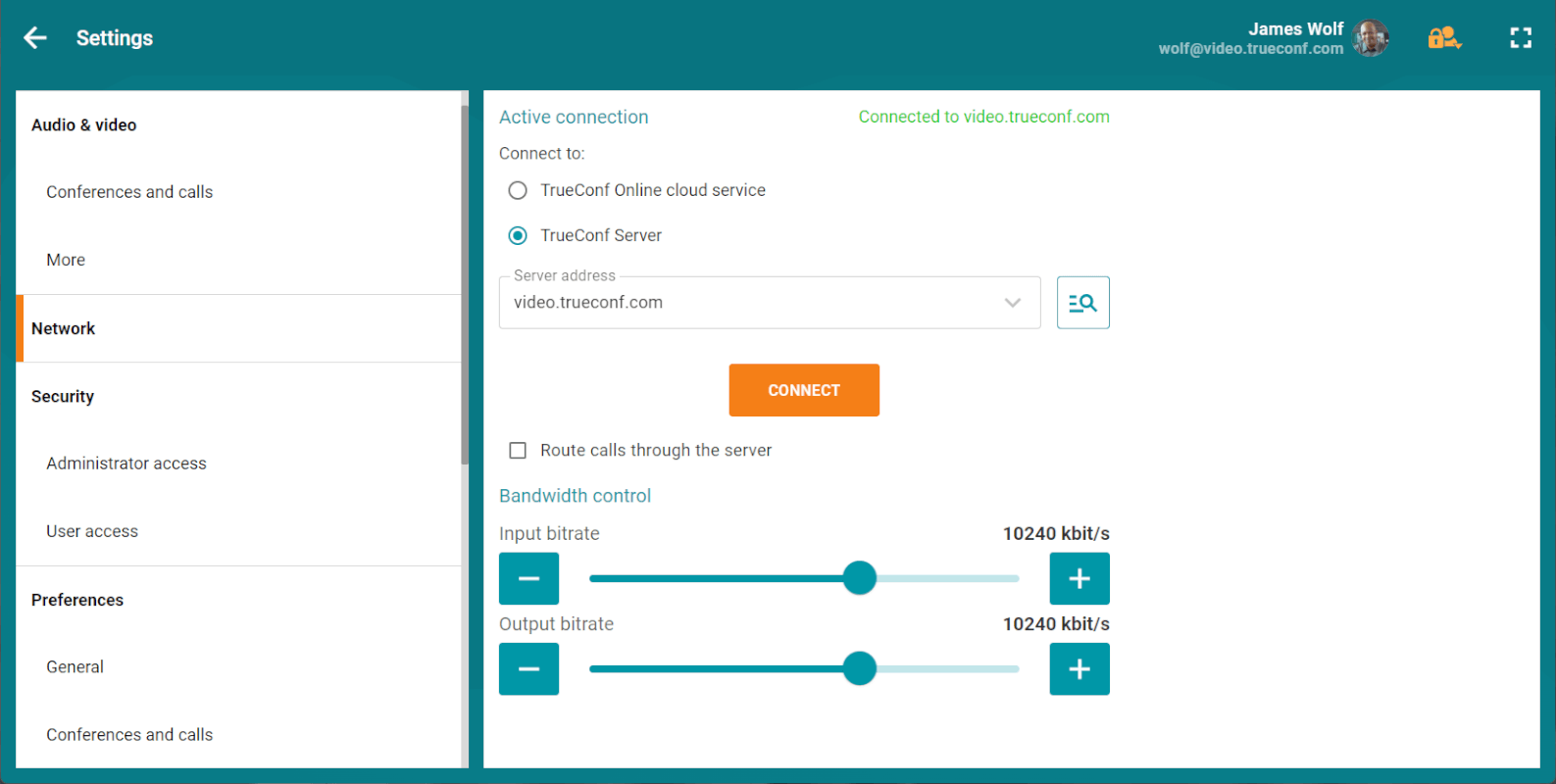Open the server search list icon
The height and width of the screenshot is (784, 1556).
tap(1082, 303)
